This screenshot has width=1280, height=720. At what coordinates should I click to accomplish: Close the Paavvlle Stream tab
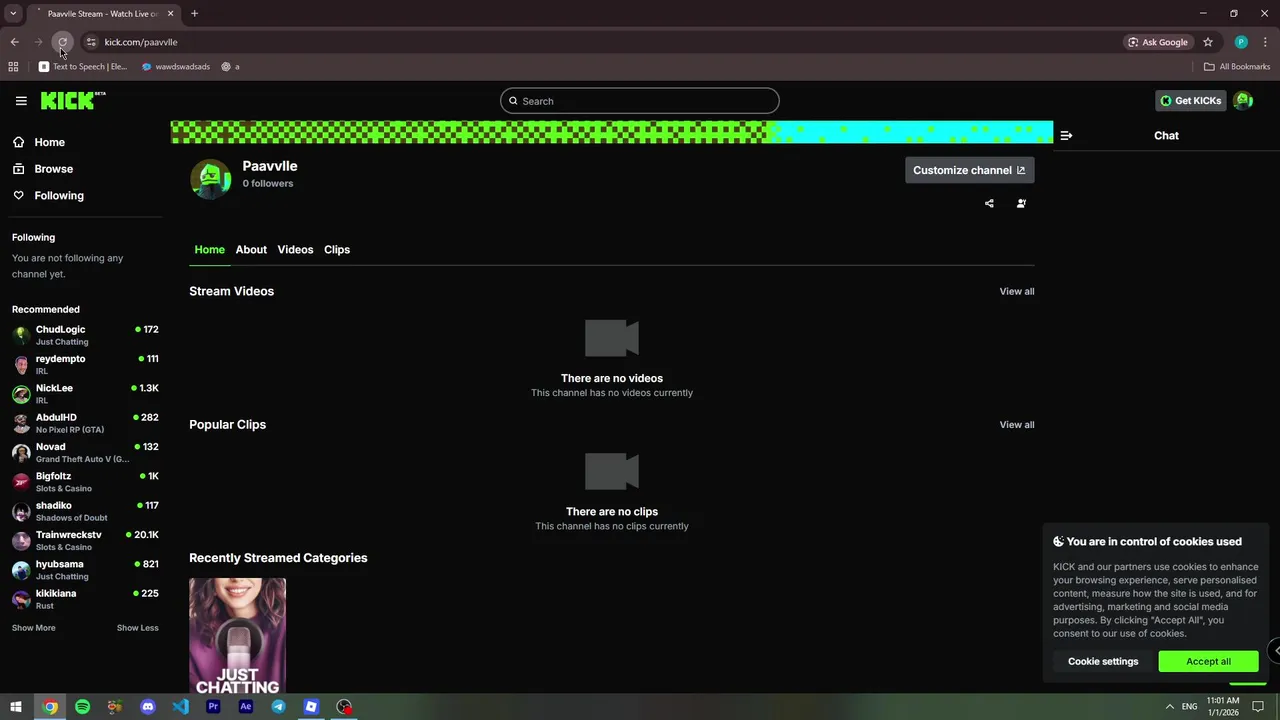pyautogui.click(x=170, y=14)
